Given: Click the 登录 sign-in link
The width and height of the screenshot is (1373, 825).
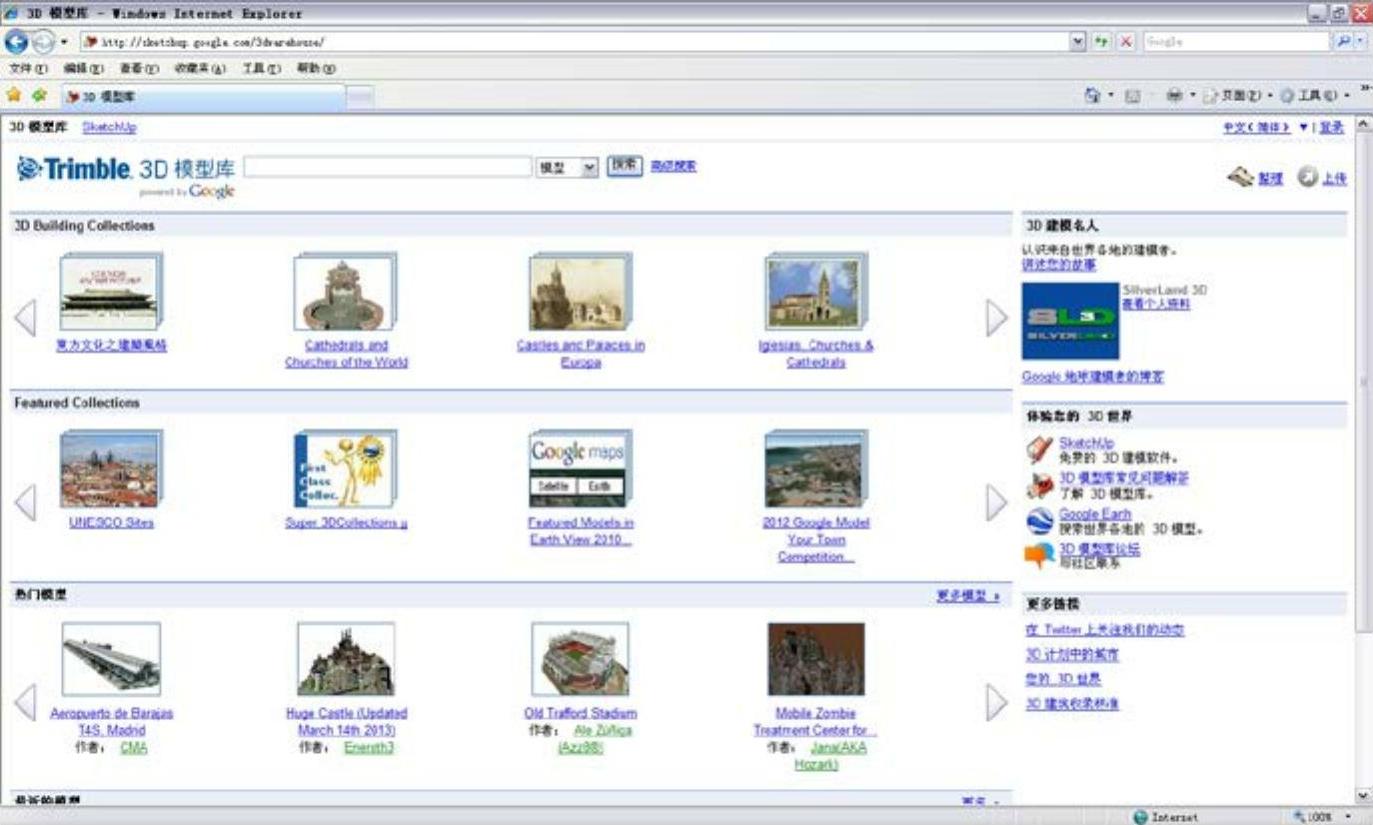Looking at the screenshot, I should (x=1331, y=127).
